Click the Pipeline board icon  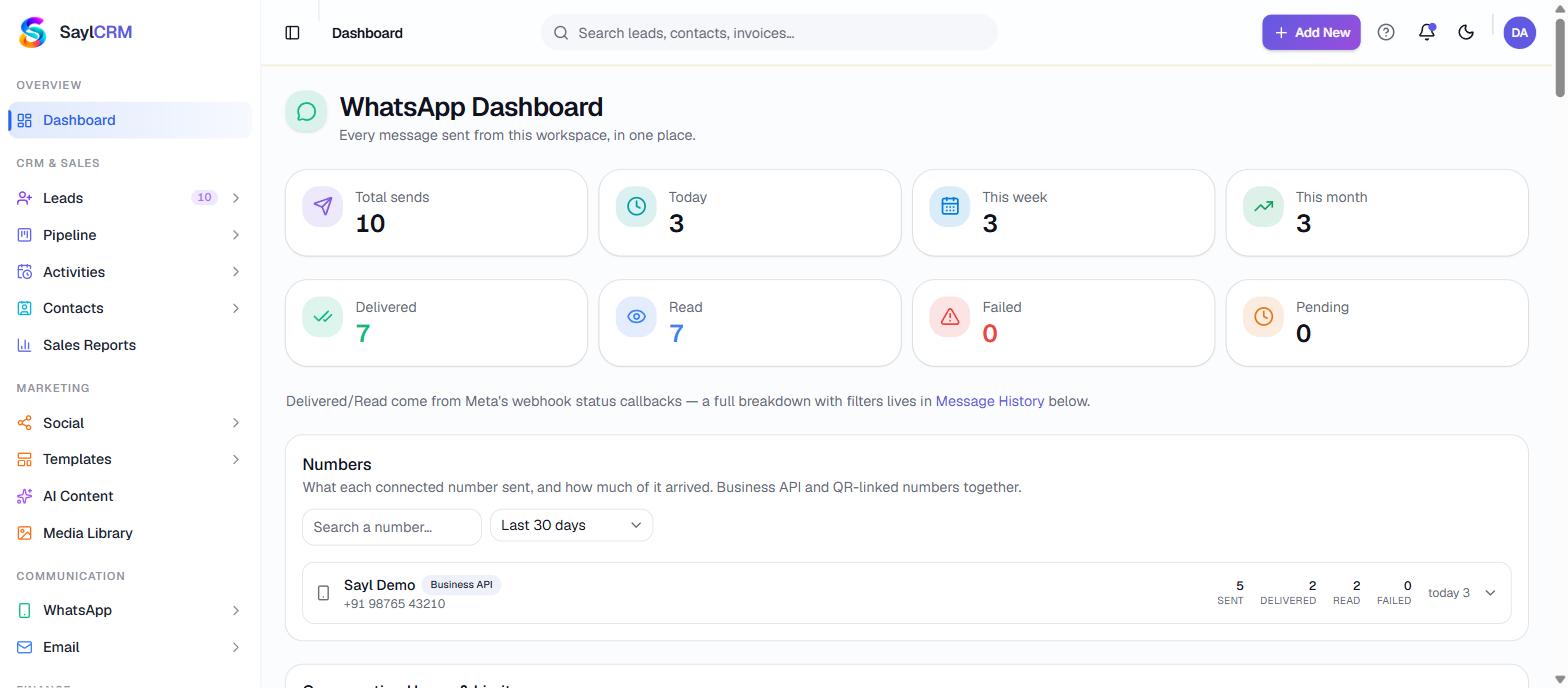pos(25,235)
